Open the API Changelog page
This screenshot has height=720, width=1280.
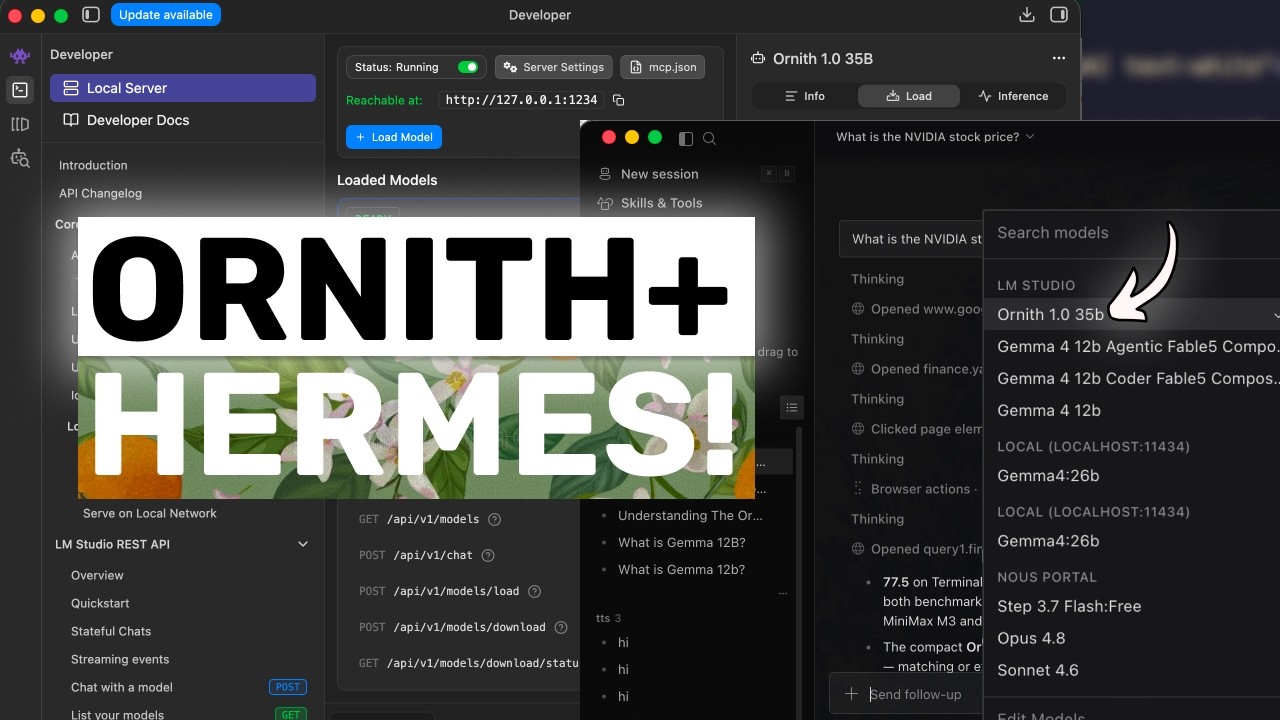point(100,193)
